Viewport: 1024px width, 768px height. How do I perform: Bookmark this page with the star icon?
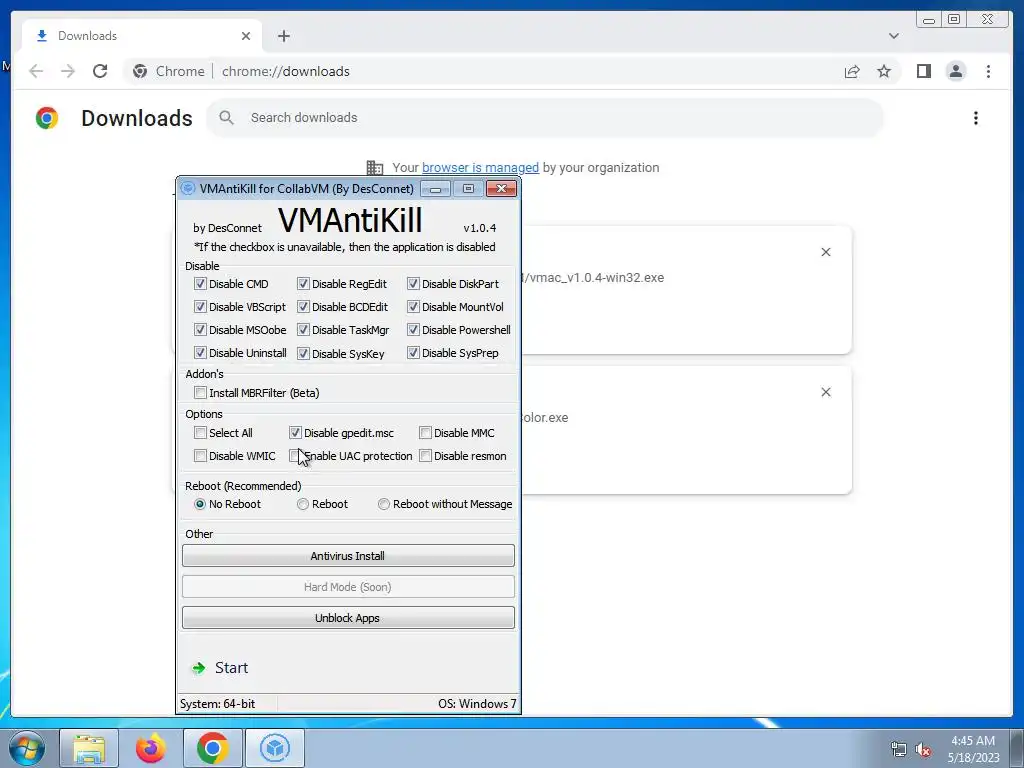884,71
